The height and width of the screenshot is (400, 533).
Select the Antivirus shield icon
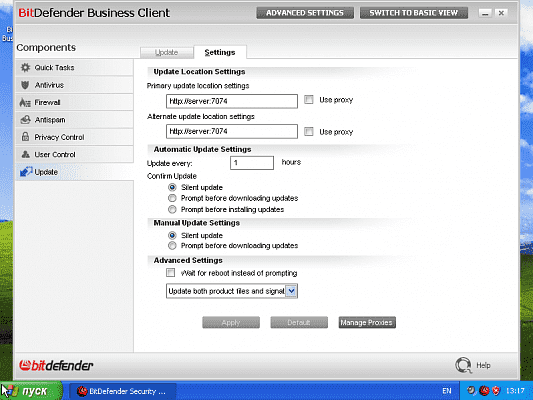click(25, 85)
